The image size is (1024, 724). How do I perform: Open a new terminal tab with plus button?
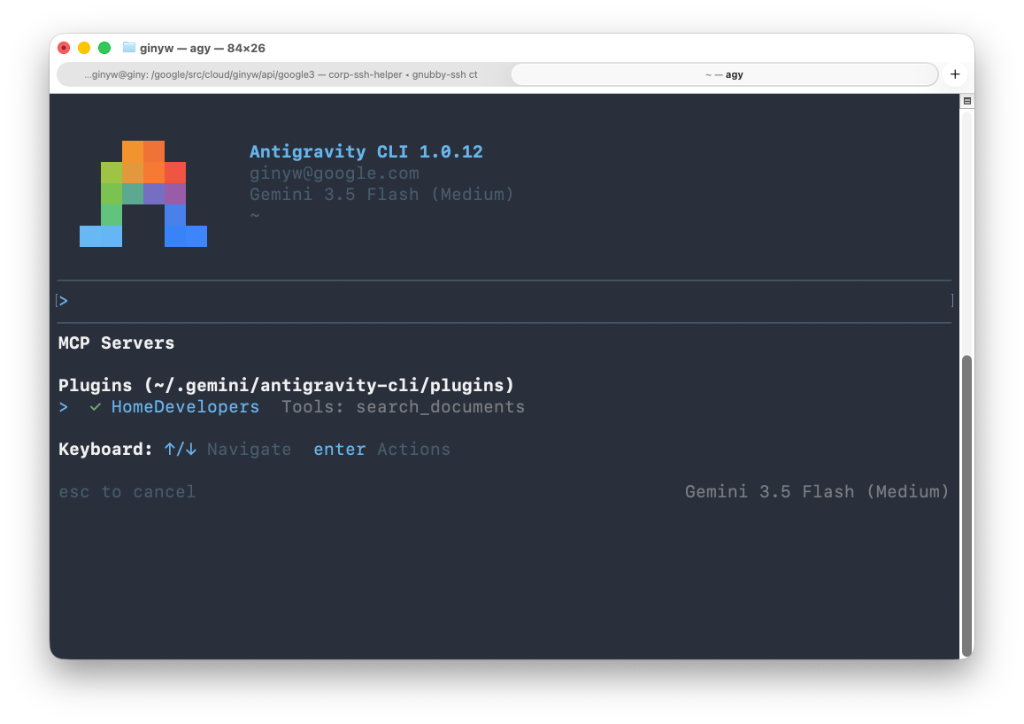[954, 74]
